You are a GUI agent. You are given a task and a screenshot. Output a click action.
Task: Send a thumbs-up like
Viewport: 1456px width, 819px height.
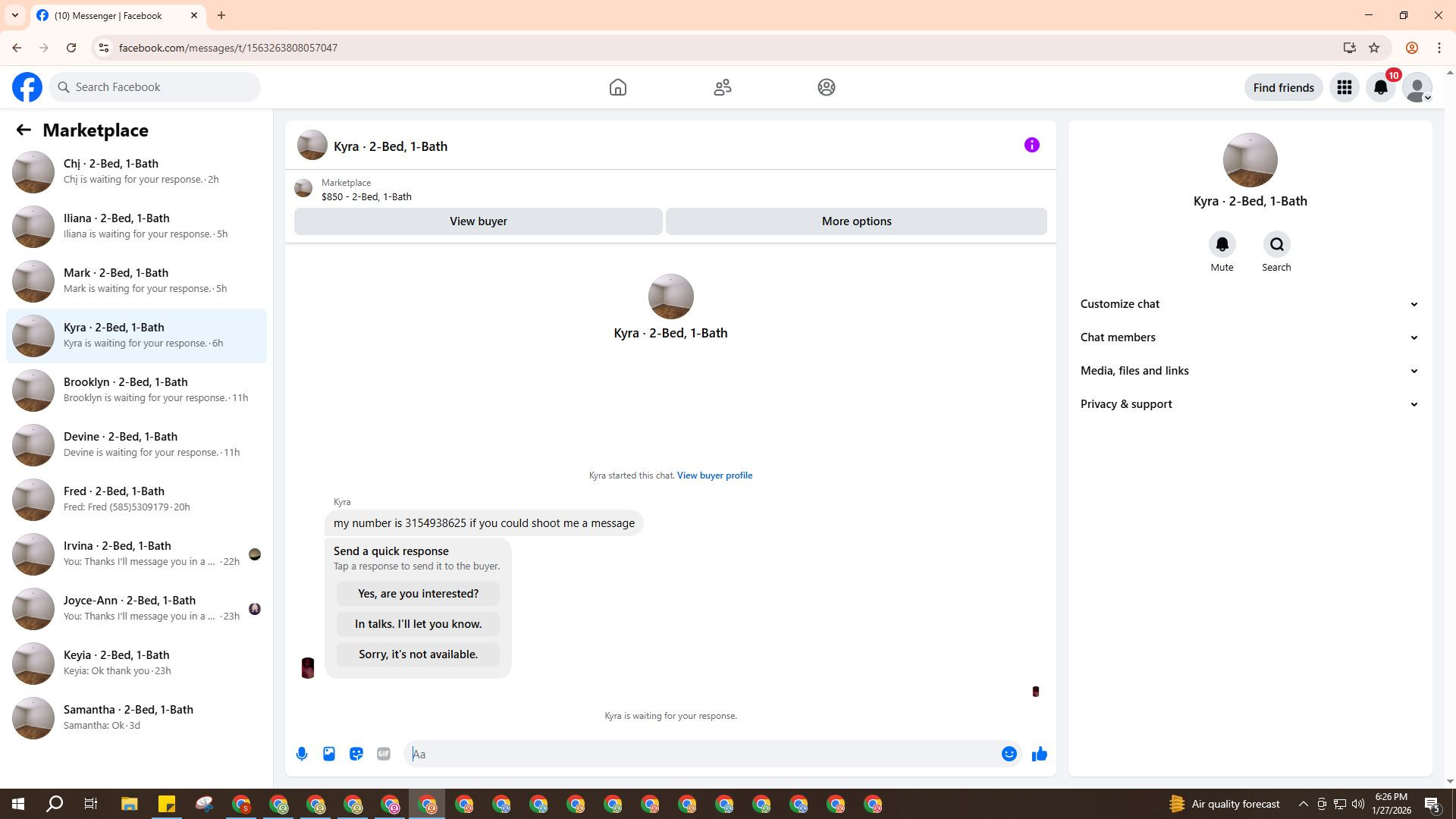click(x=1039, y=754)
